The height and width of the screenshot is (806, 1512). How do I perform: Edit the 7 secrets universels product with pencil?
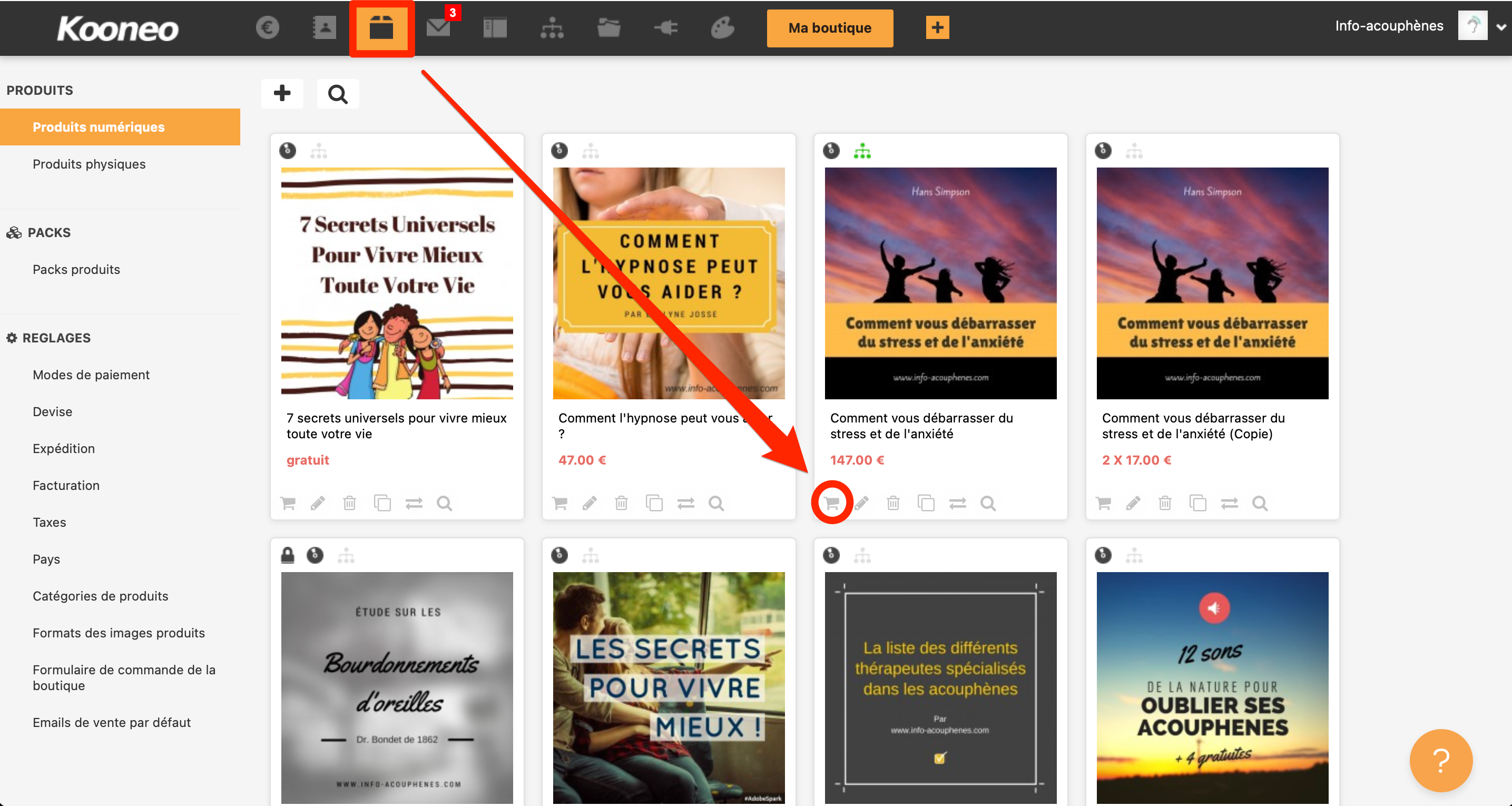[318, 503]
